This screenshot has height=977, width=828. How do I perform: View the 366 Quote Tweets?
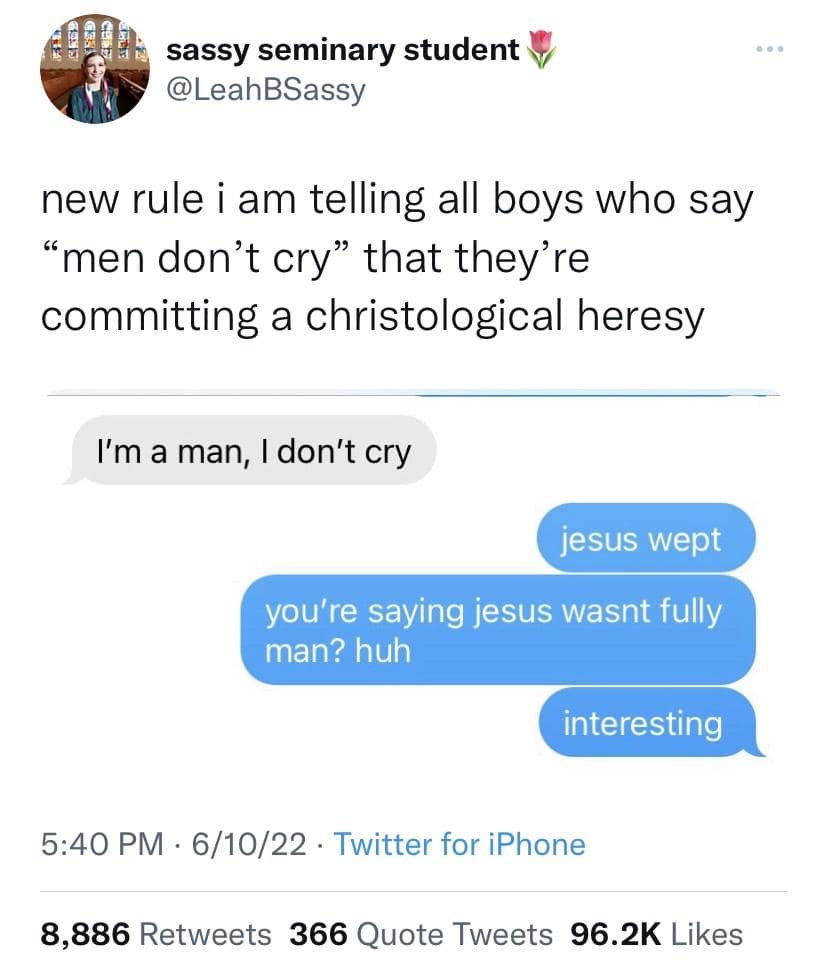[421, 934]
